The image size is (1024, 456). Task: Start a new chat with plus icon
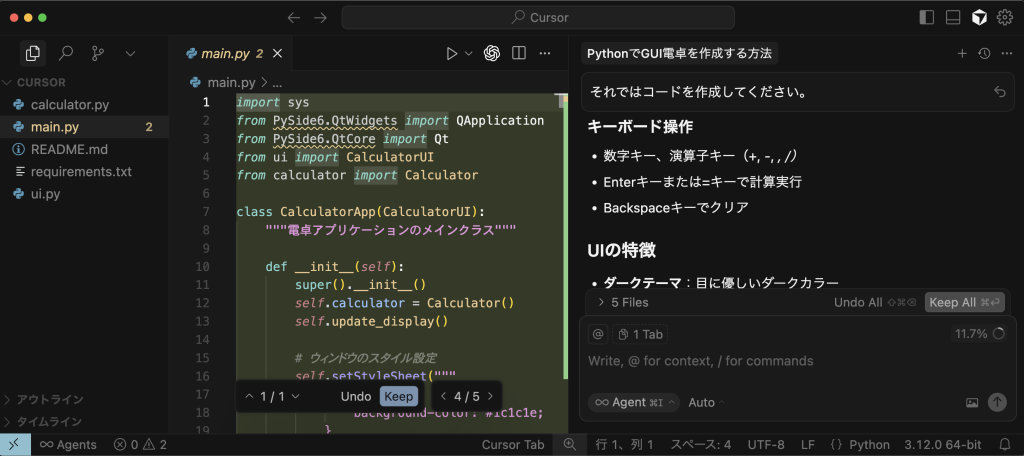pyautogui.click(x=962, y=53)
